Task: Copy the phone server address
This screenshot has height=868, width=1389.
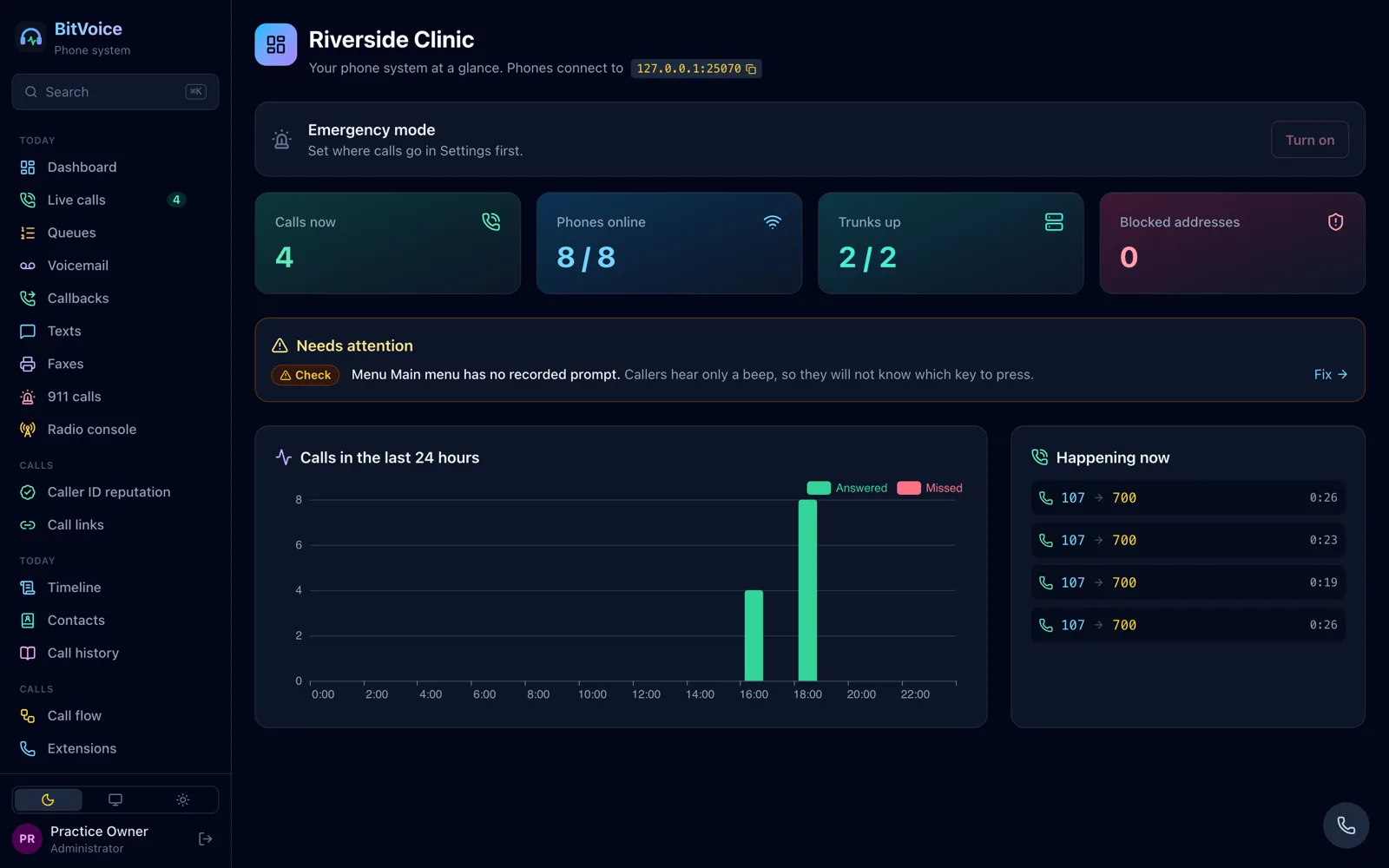Action: (752, 69)
